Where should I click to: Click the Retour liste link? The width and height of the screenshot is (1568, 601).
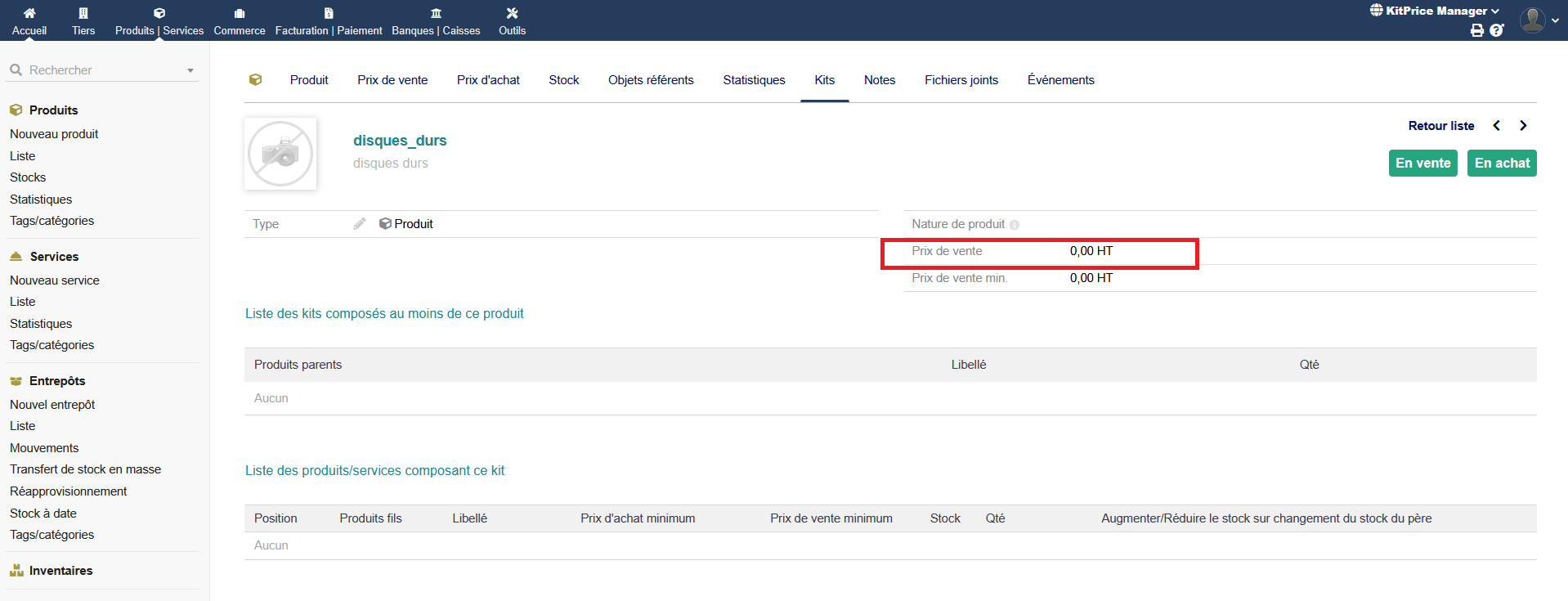click(x=1440, y=126)
